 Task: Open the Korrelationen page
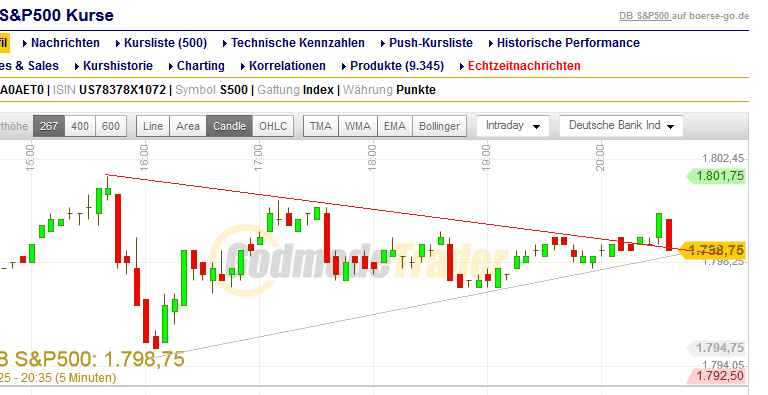click(x=287, y=66)
